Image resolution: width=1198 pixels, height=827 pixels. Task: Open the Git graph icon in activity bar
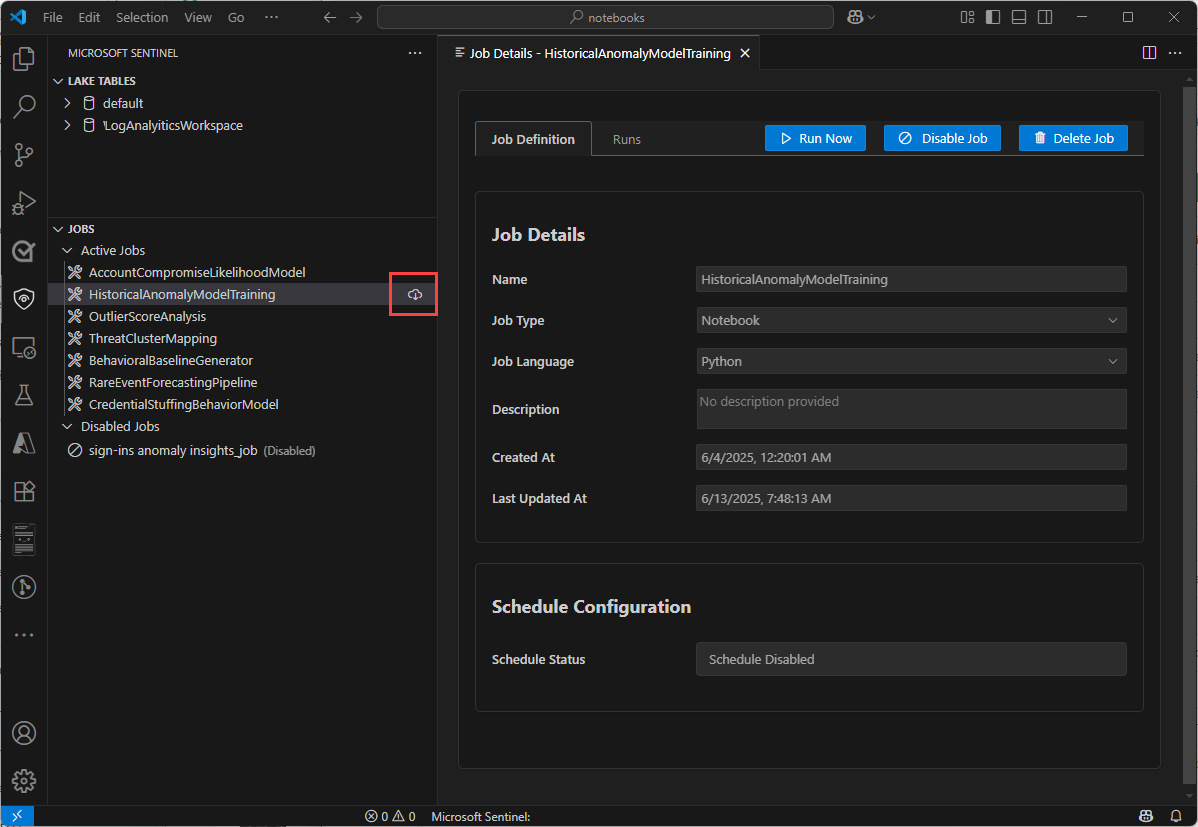pos(24,587)
